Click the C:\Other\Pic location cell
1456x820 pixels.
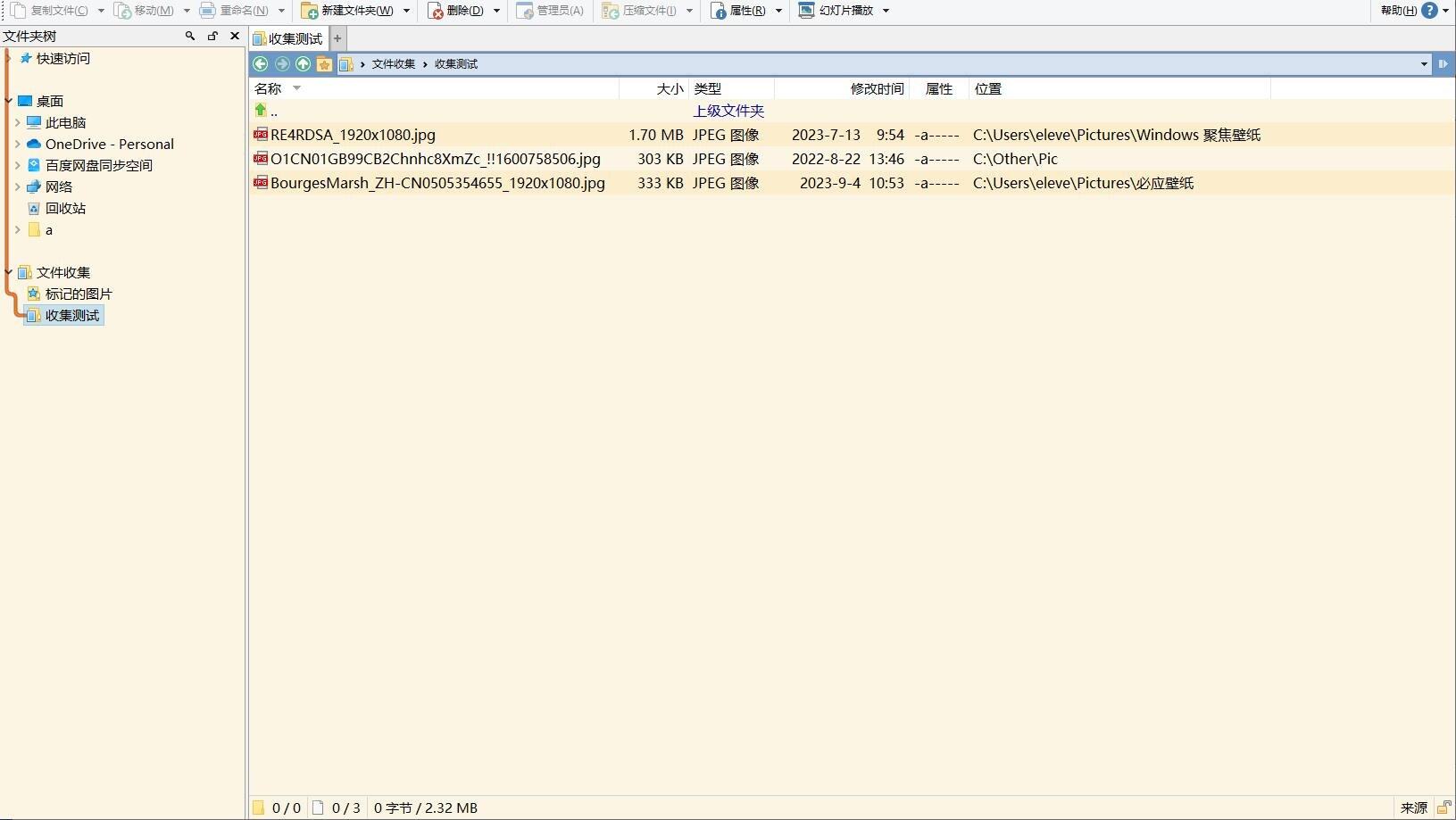[1015, 159]
